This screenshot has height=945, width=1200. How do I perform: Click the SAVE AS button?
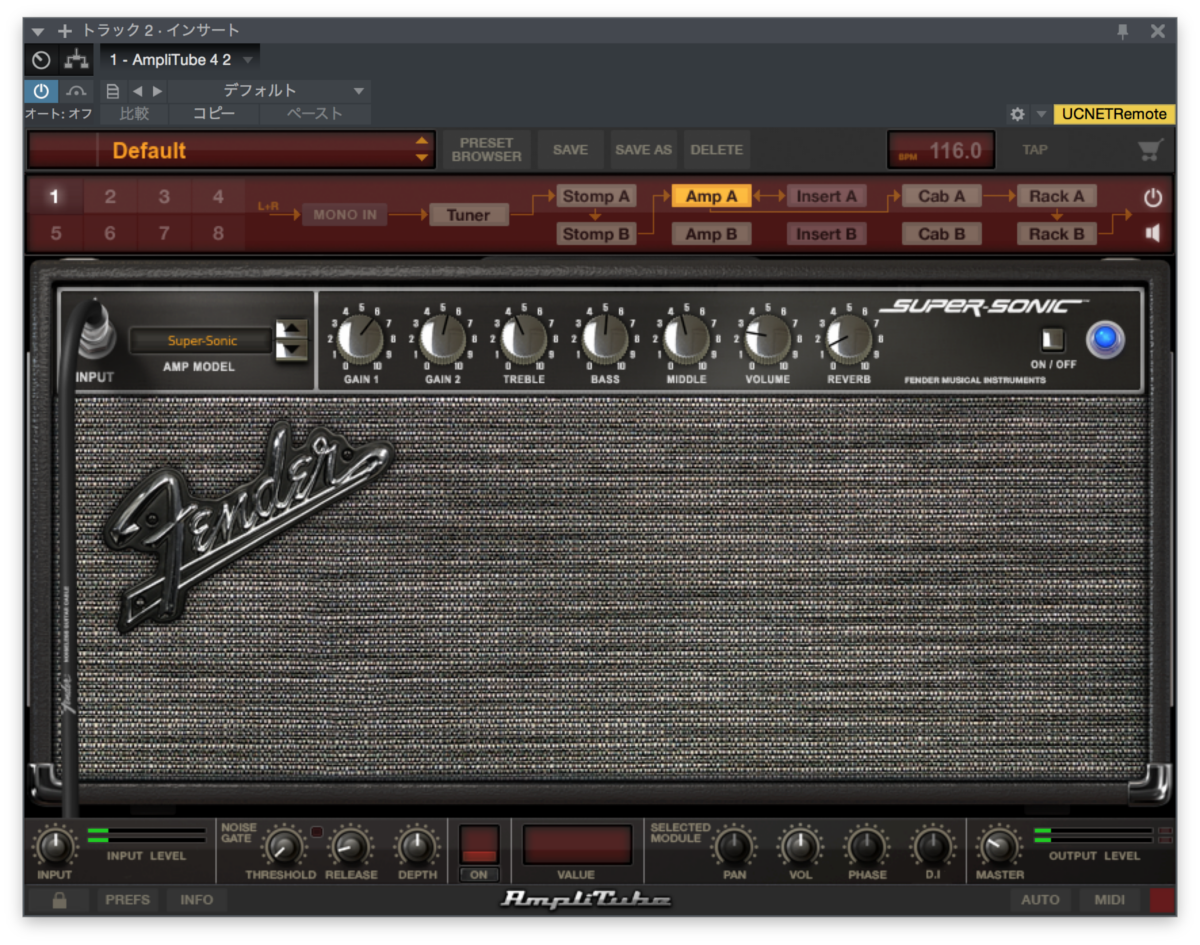(643, 150)
